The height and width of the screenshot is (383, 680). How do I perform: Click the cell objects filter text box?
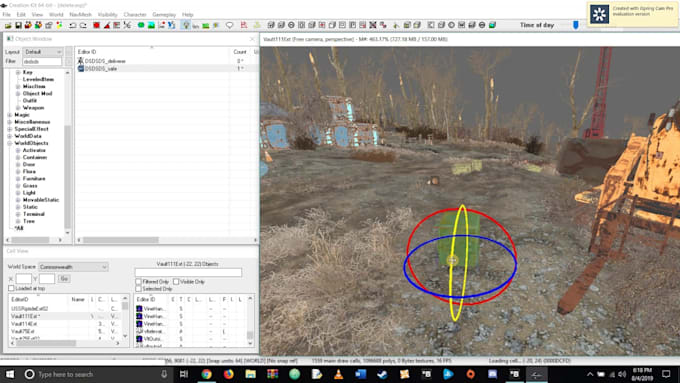click(x=188, y=272)
